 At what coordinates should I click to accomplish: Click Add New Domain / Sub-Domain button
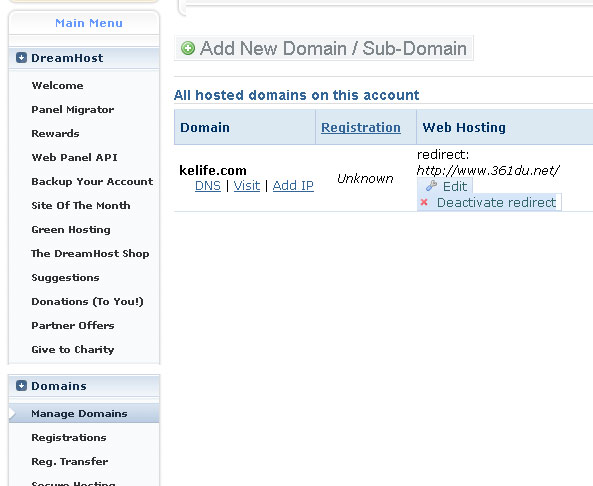coord(324,48)
